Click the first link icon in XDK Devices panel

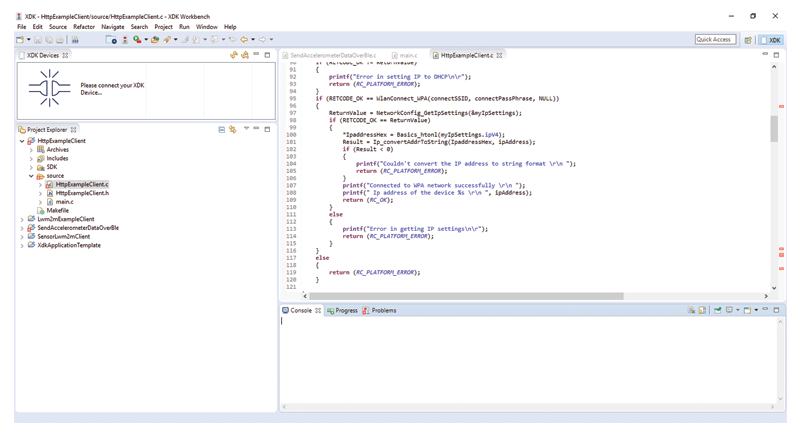pyautogui.click(x=234, y=55)
